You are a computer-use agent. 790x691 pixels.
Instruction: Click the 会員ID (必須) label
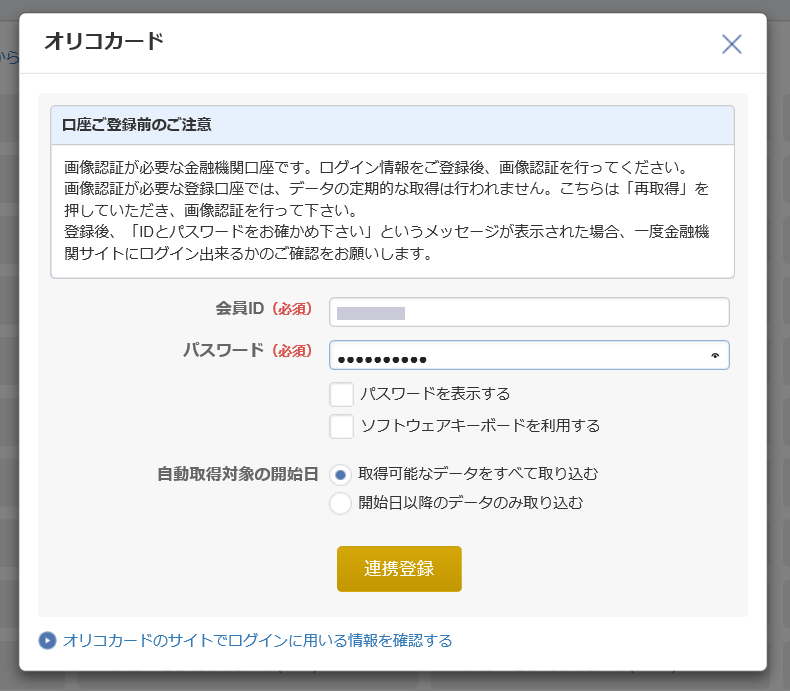264,308
